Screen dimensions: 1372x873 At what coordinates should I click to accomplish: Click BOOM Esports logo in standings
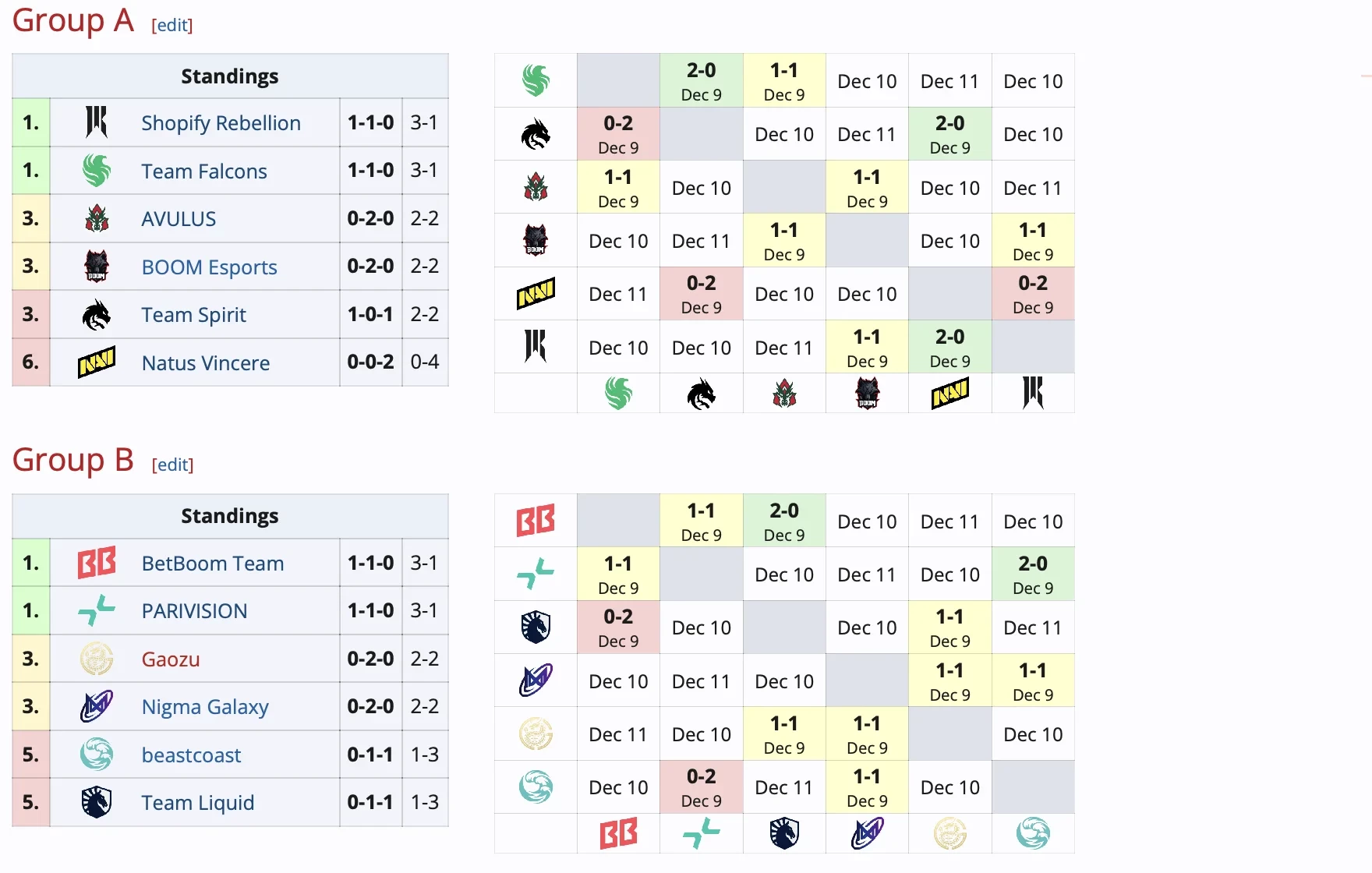pyautogui.click(x=97, y=267)
